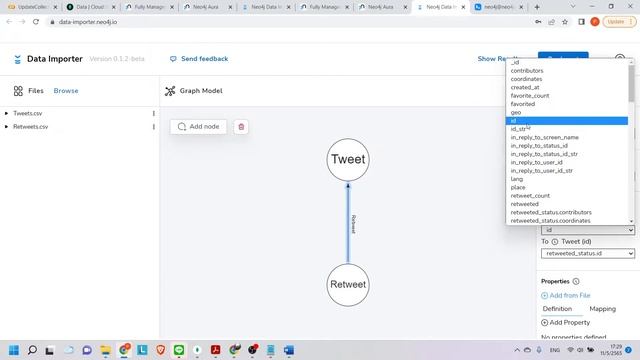This screenshot has height=360, width=640.
Task: Open Microsoft Word from the taskbar
Action: click(x=289, y=350)
